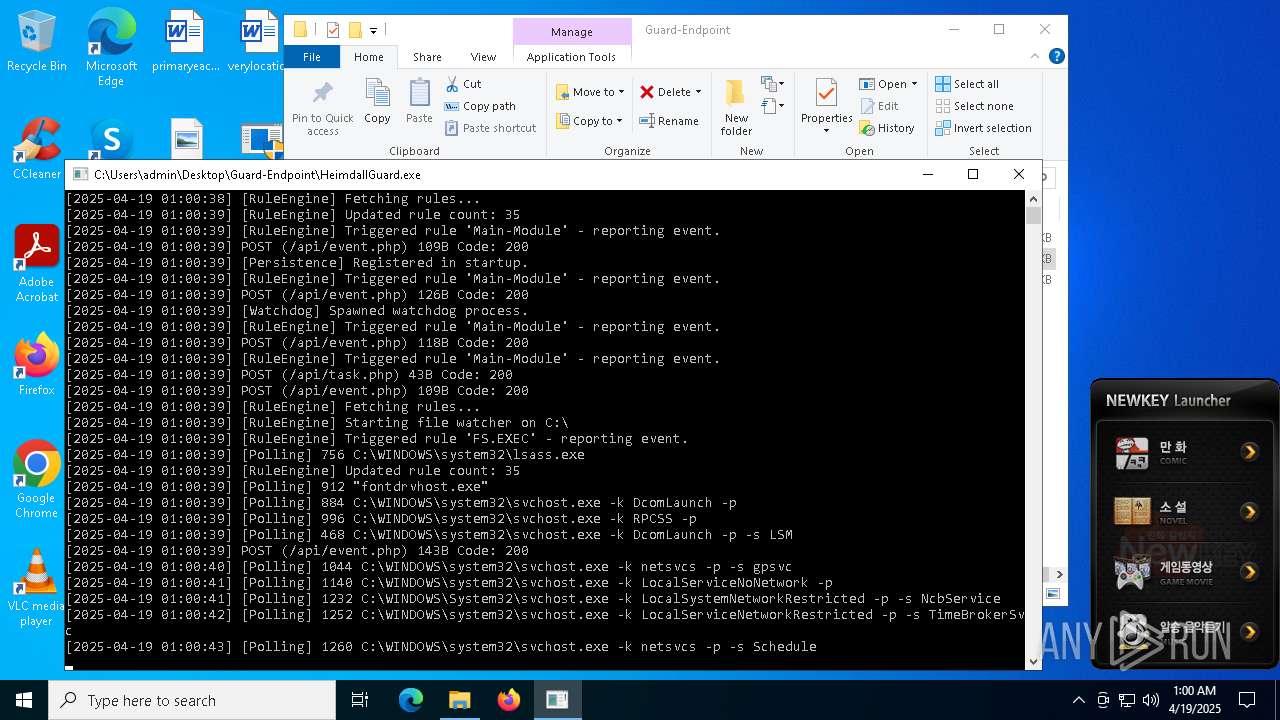Open the primaryeac Word document icon
The width and height of the screenshot is (1280, 720).
pyautogui.click(x=185, y=41)
